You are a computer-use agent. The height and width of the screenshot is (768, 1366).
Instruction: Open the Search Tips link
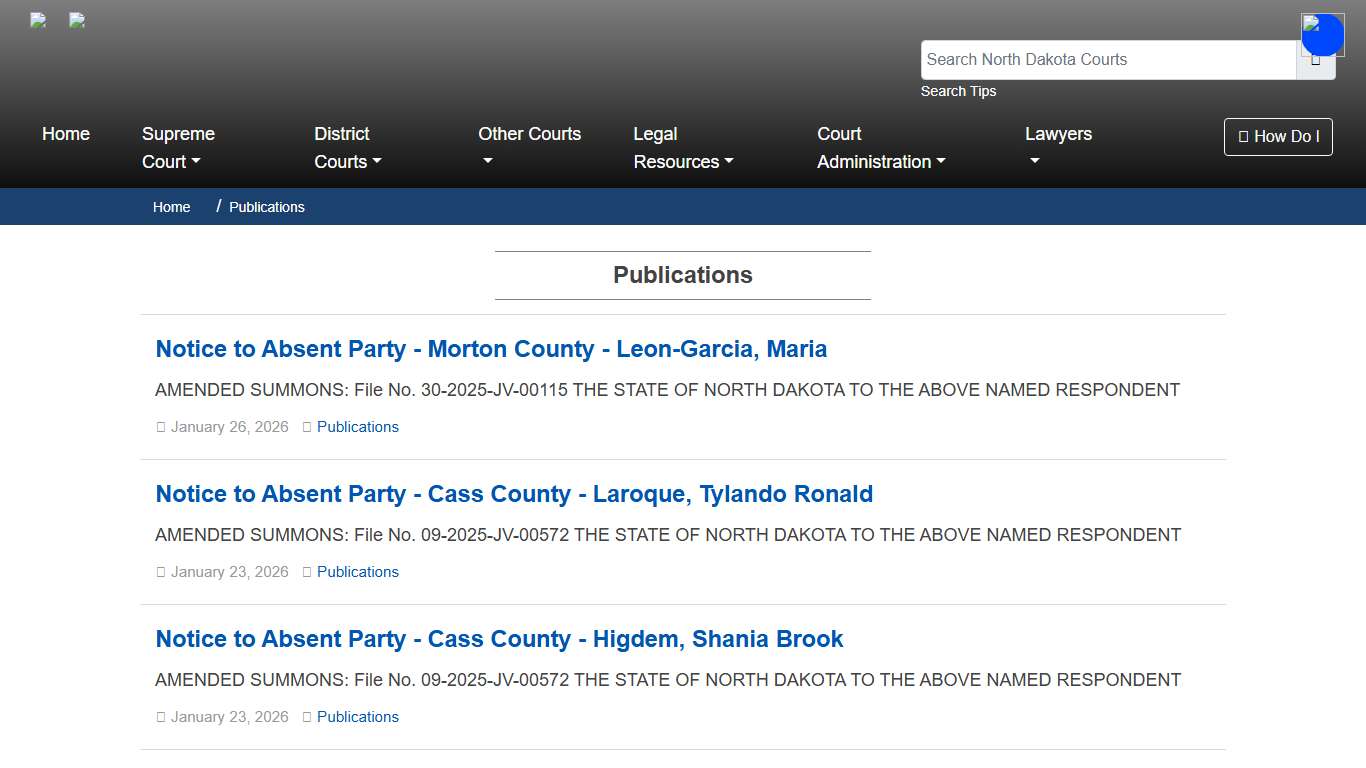click(958, 91)
